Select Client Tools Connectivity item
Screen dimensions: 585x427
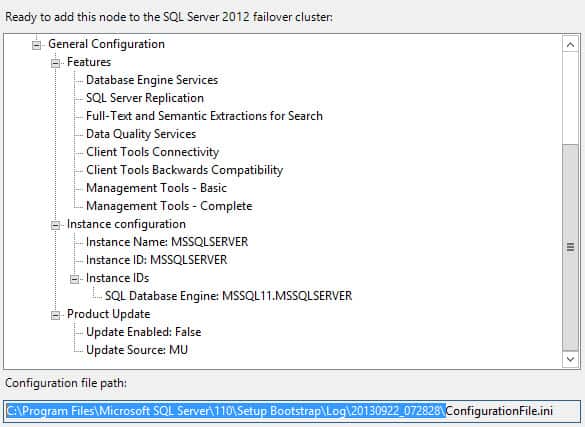152,152
